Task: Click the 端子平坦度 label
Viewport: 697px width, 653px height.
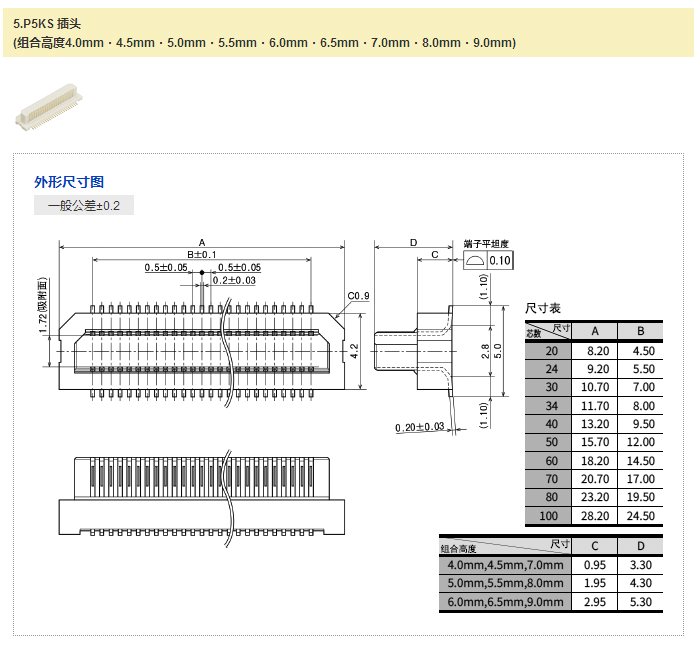Action: click(487, 243)
